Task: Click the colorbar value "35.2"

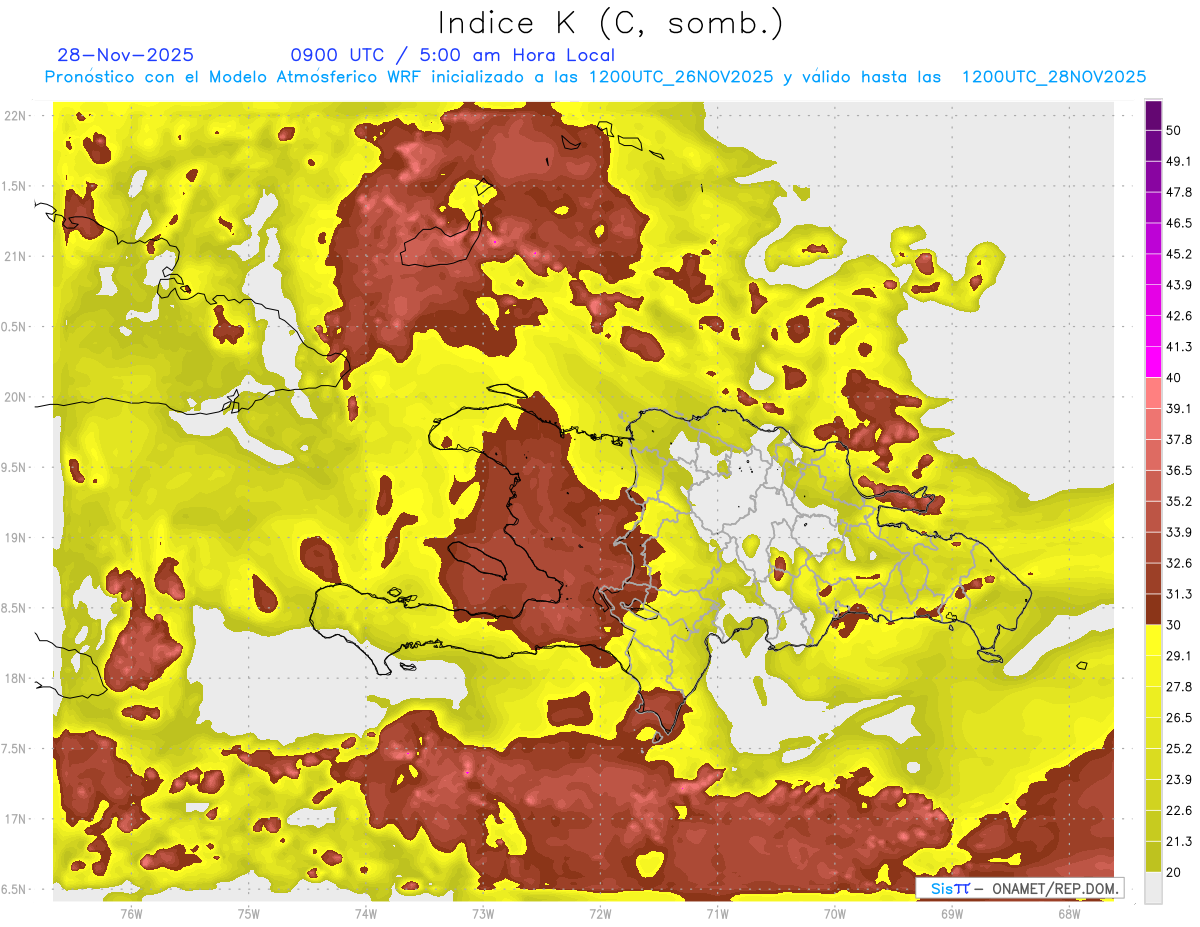Action: (x=1179, y=501)
